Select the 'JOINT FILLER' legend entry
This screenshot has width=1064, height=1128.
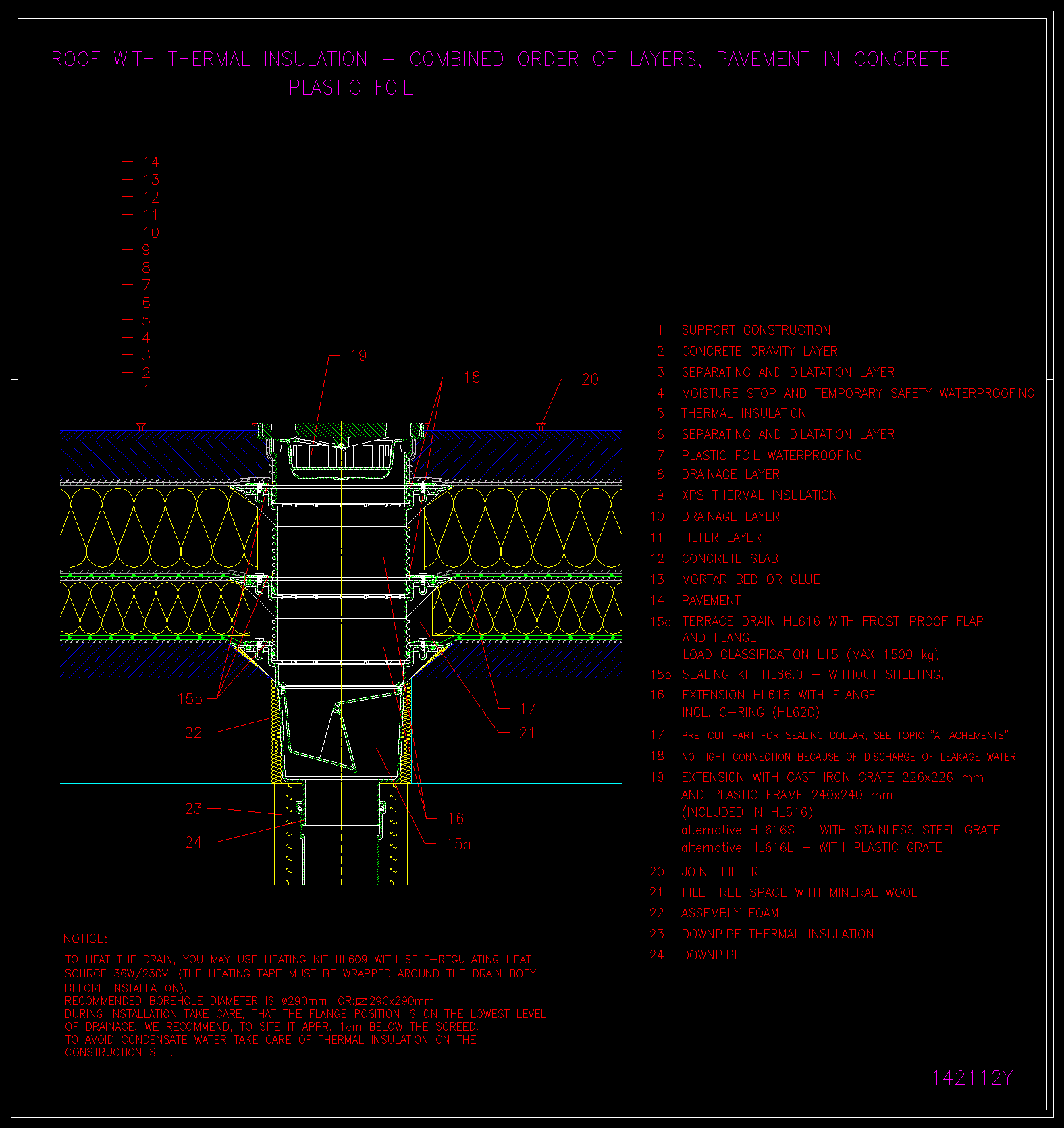(720, 872)
